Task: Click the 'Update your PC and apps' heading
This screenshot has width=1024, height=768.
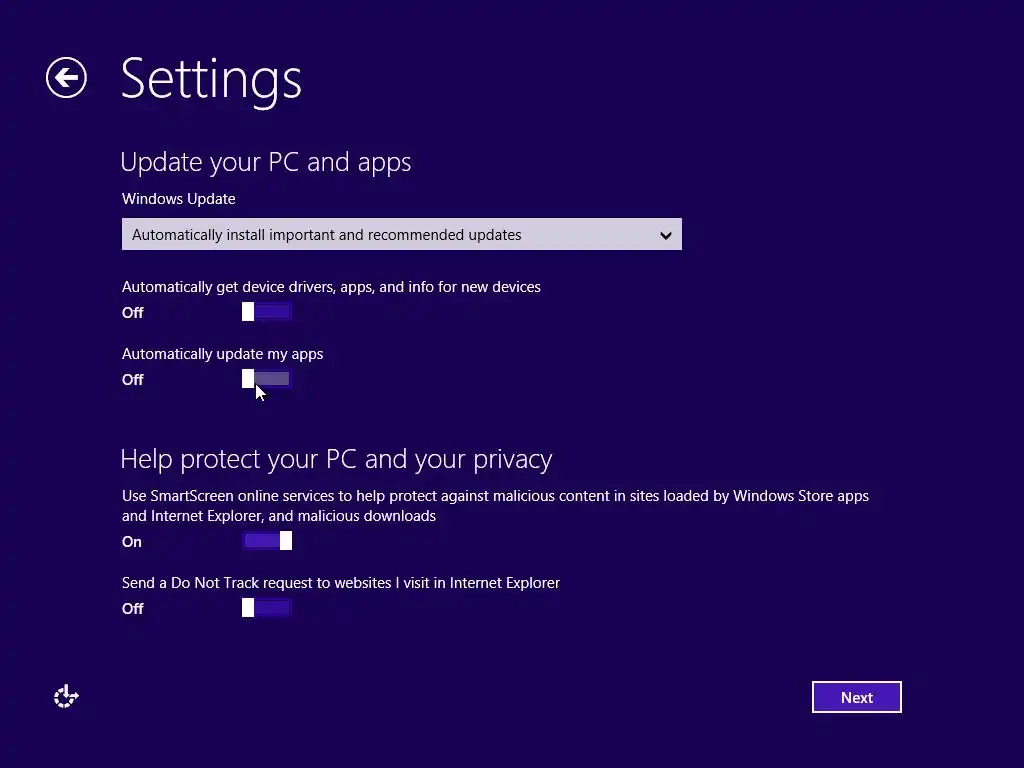Action: click(x=266, y=162)
